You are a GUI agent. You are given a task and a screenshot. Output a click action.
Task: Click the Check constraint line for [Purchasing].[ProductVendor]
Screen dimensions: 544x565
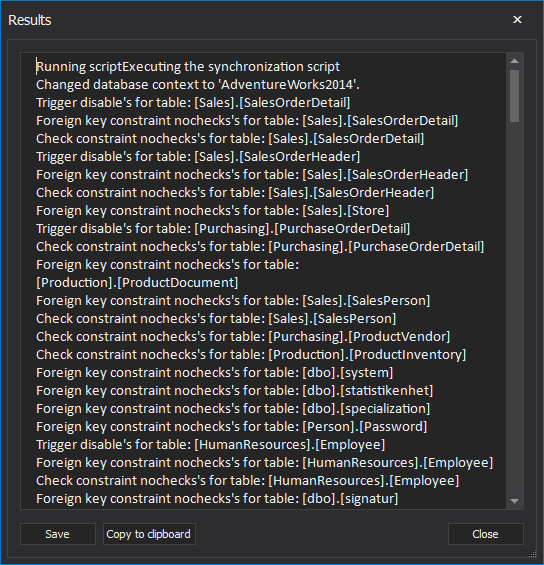[243, 337]
